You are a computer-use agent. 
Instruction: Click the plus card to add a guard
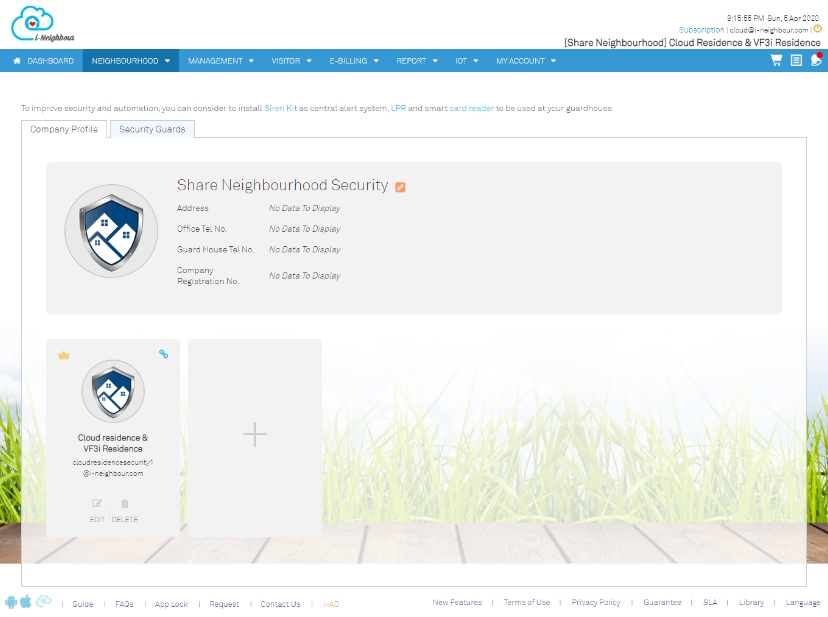[x=254, y=435]
